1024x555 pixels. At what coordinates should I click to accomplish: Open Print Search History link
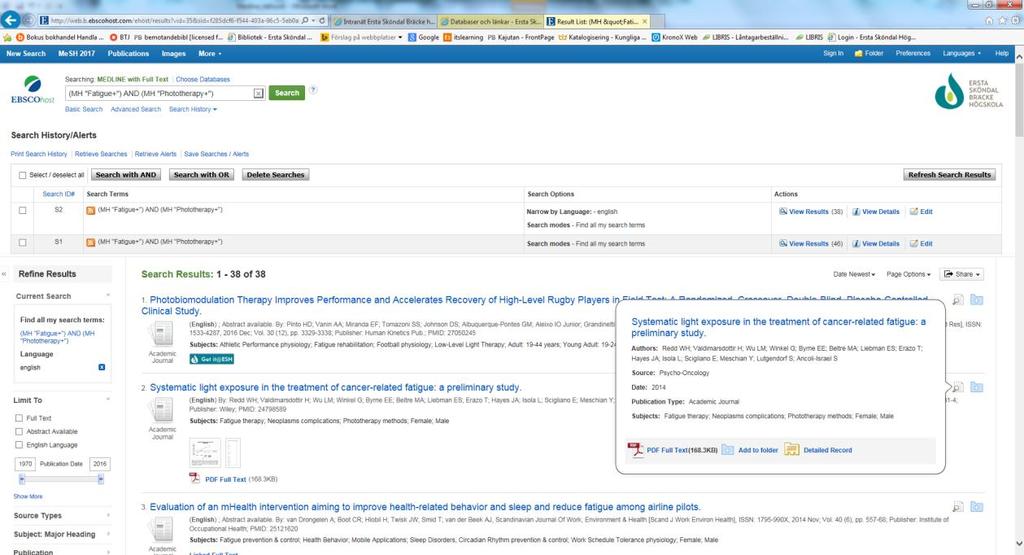[x=39, y=154]
